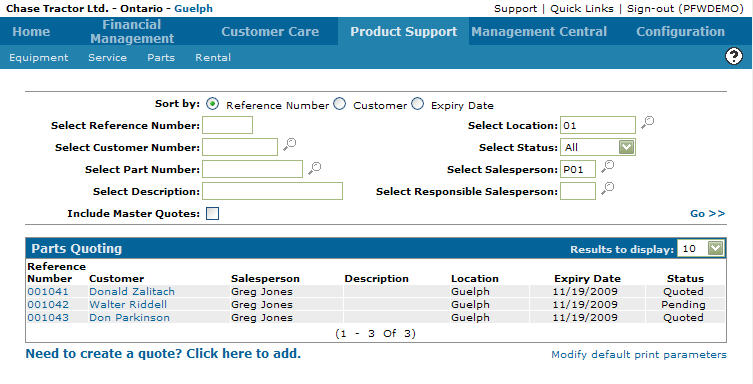Open the Service submenu

click(108, 58)
